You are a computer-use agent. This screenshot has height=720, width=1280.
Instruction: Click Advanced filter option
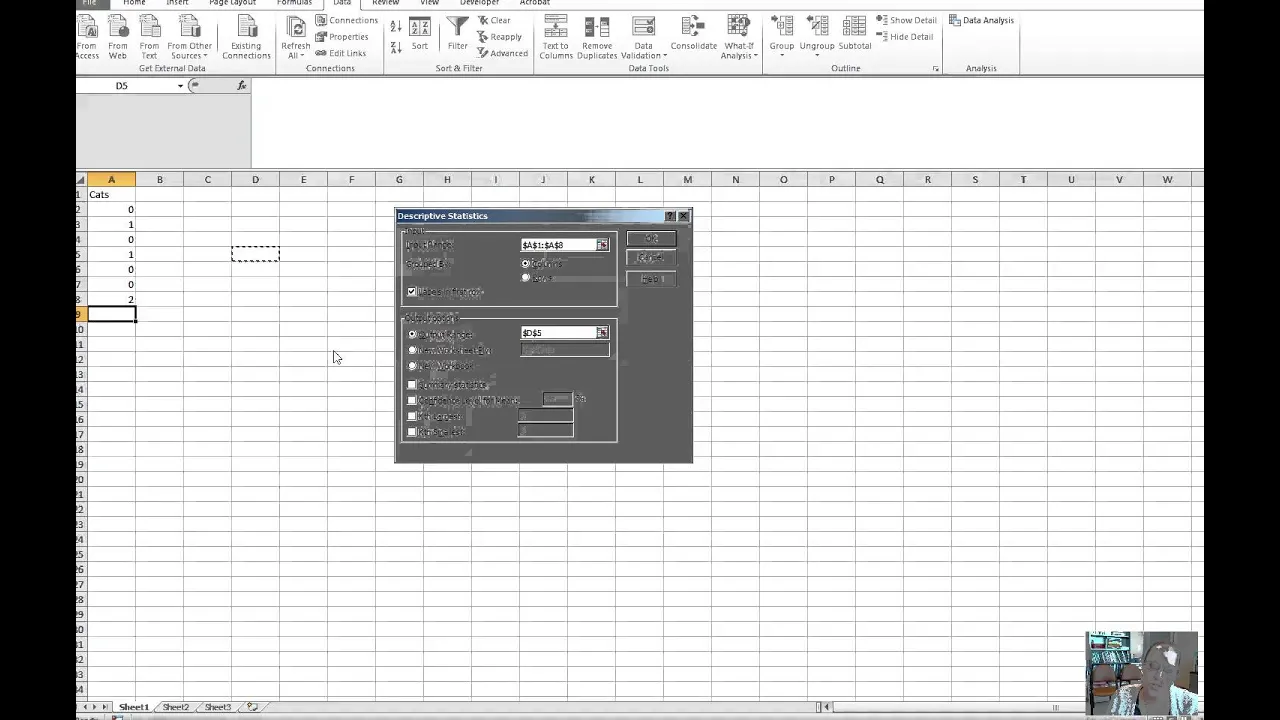click(502, 53)
